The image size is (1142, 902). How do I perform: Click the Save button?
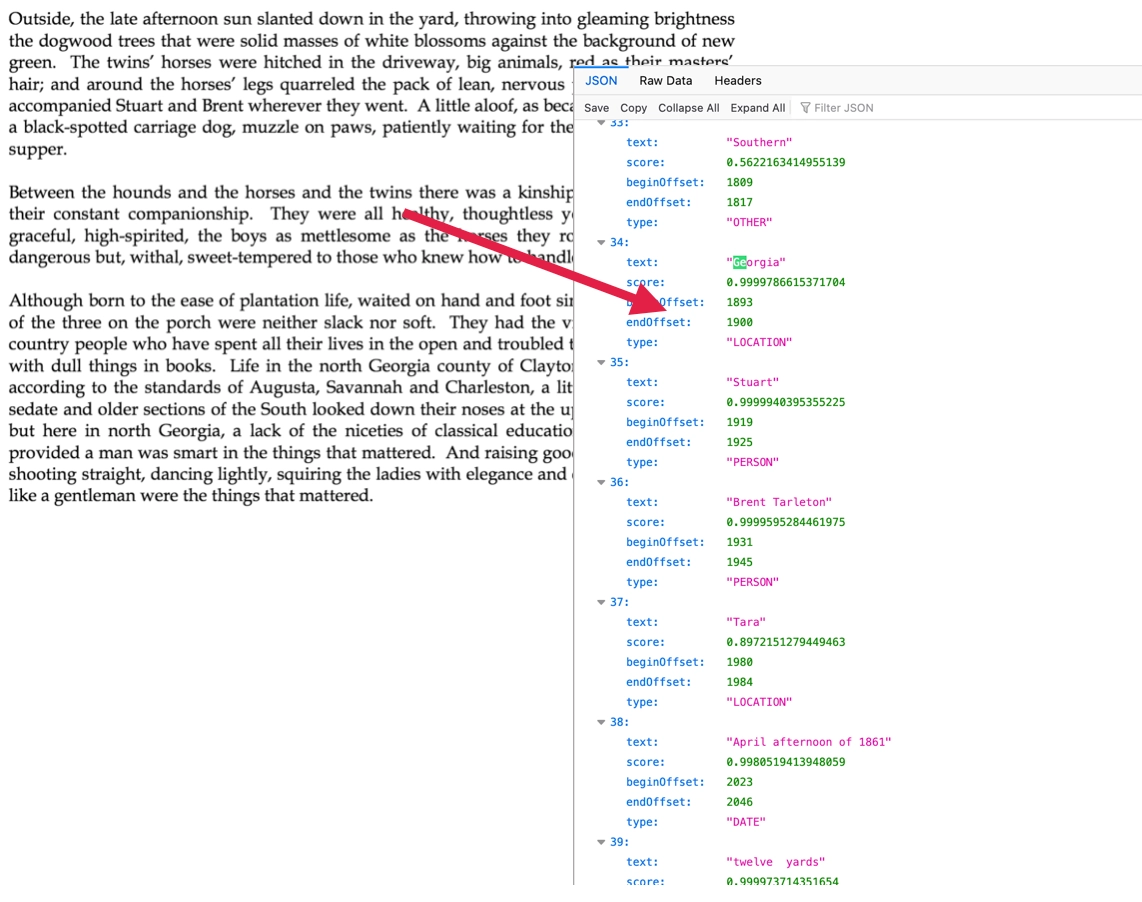(596, 108)
